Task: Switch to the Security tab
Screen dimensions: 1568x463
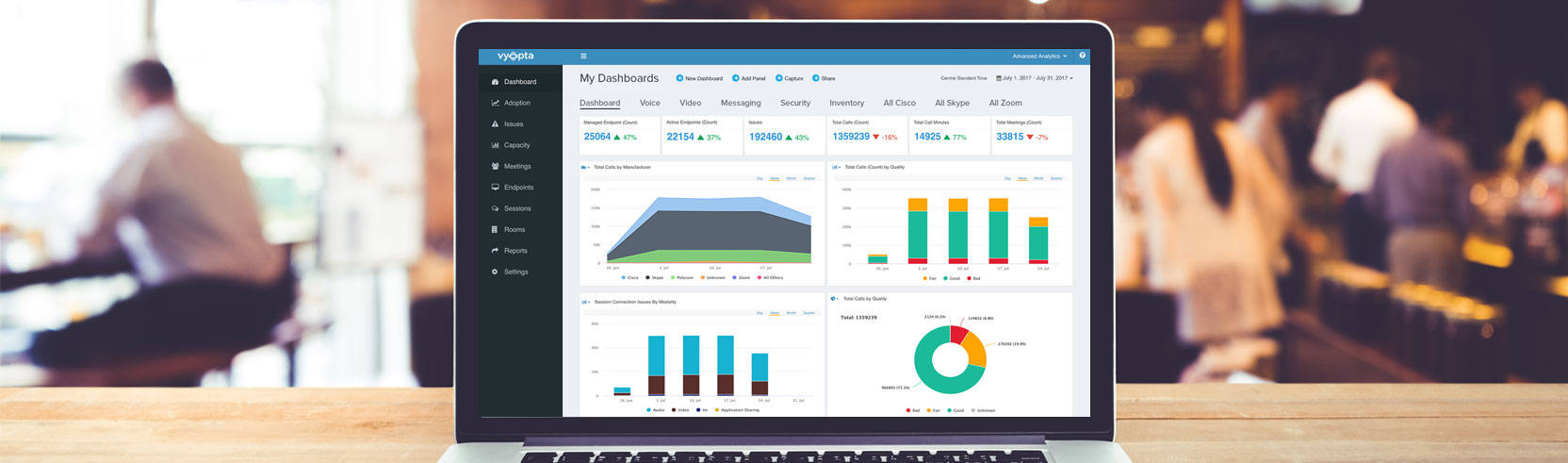Action: (795, 103)
